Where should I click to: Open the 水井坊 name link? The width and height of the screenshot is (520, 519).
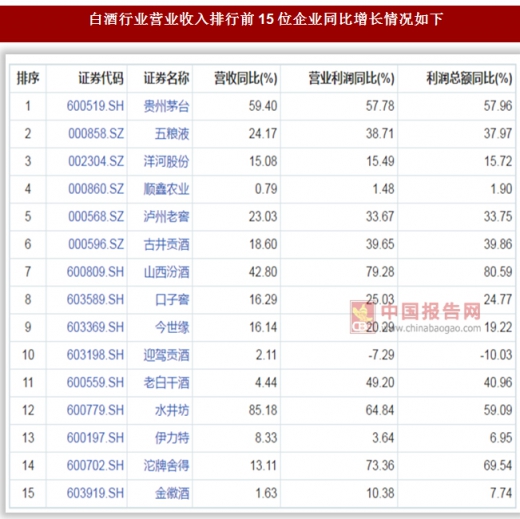point(172,410)
